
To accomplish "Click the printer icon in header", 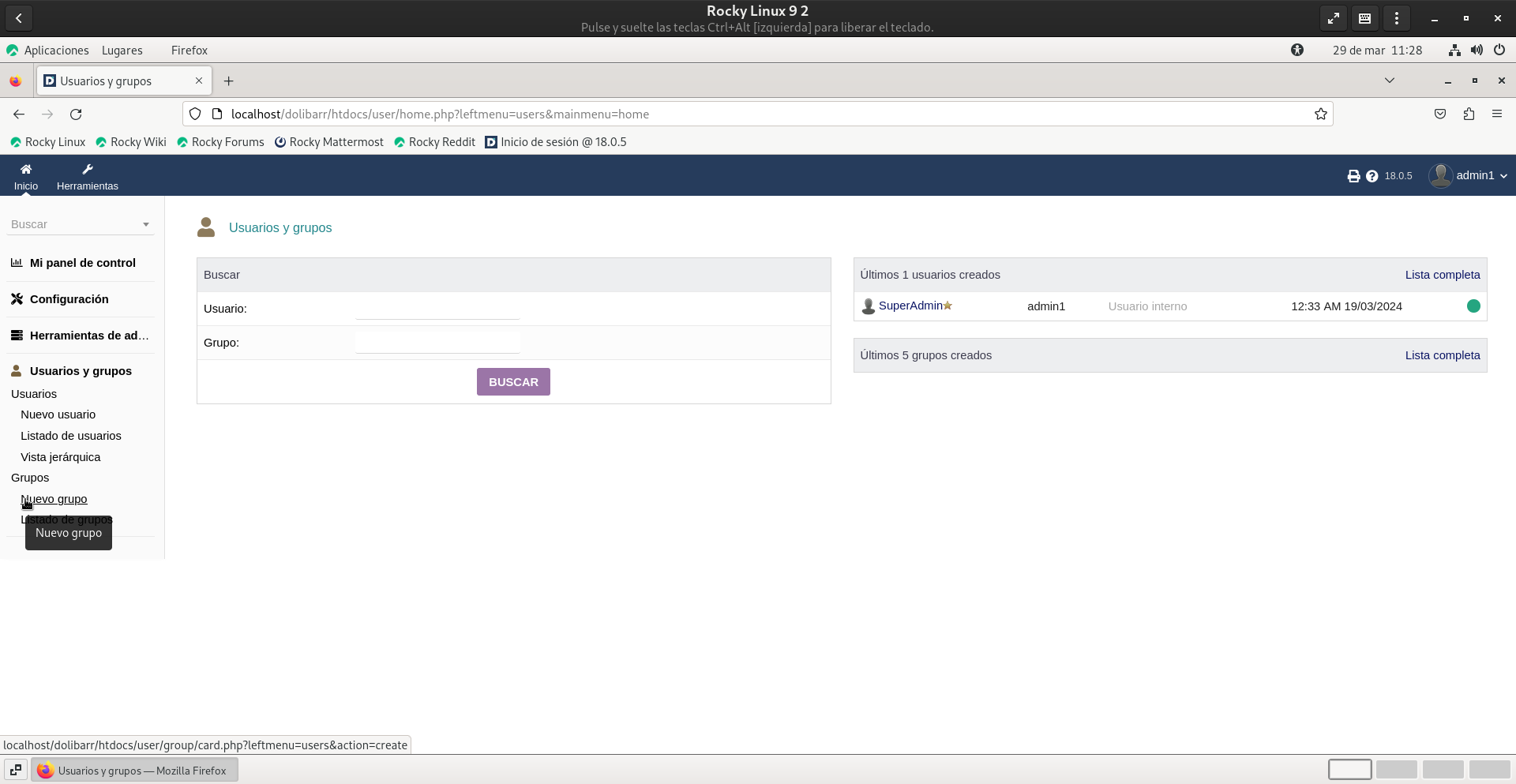I will (x=1353, y=176).
